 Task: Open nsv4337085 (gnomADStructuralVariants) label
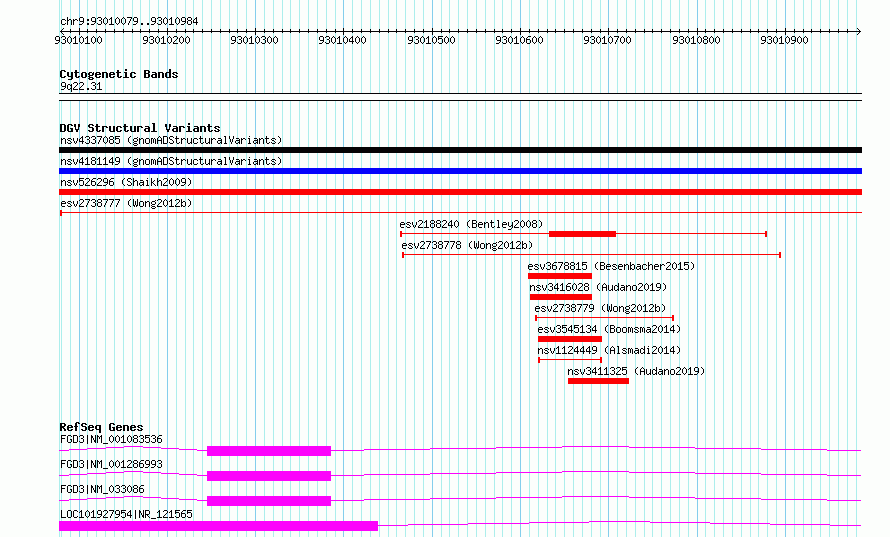(x=171, y=140)
